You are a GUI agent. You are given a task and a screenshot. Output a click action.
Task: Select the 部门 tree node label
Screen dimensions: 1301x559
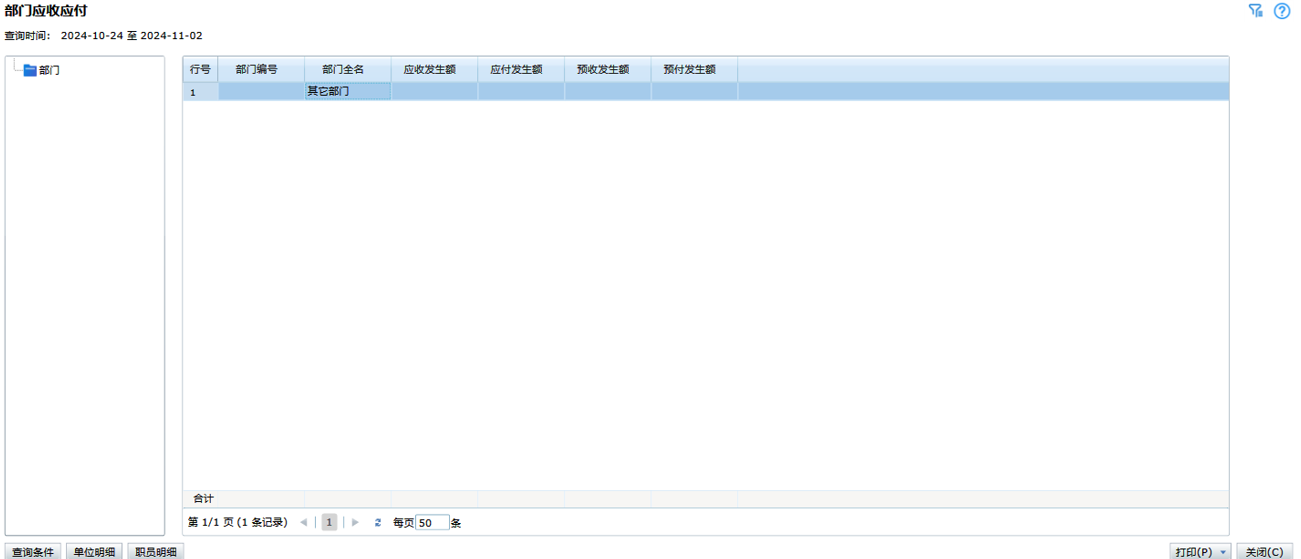pyautogui.click(x=49, y=71)
